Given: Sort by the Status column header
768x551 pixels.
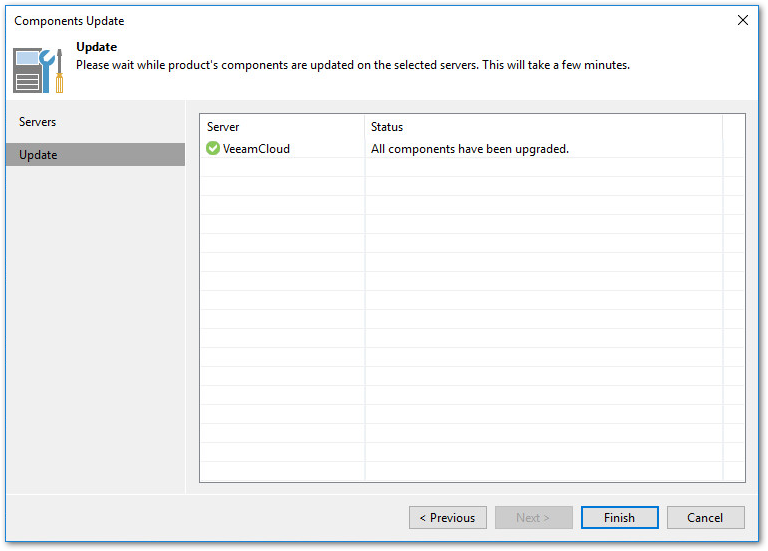Looking at the screenshot, I should [543, 127].
